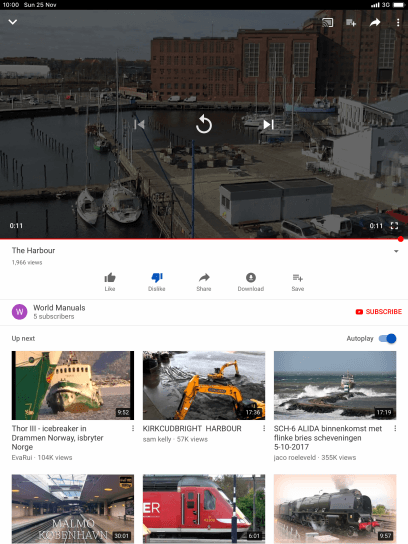408x544 pixels.
Task: Tap the Cast to device icon
Action: tap(328, 23)
